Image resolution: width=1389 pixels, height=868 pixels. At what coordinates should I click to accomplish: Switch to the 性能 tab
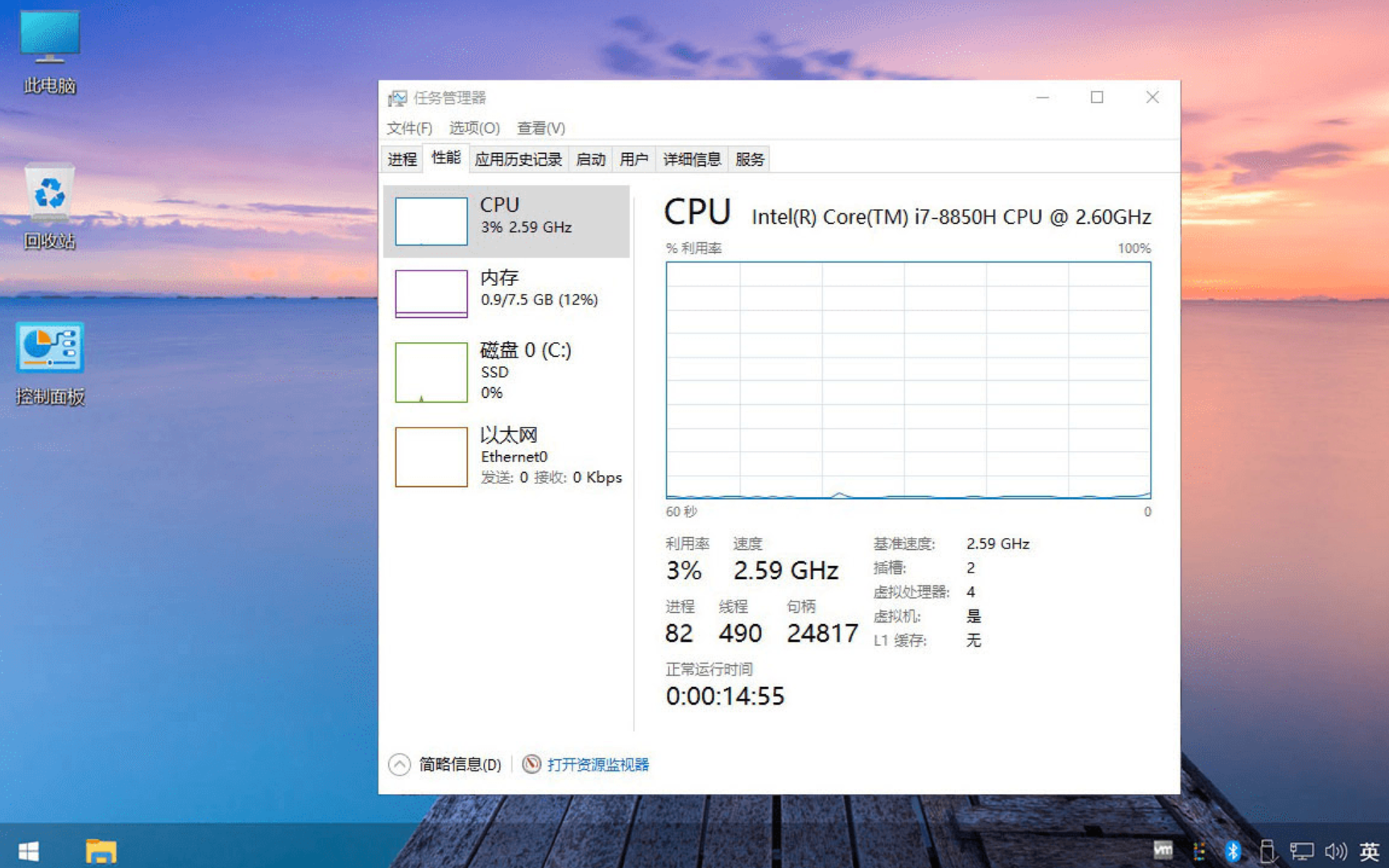point(445,158)
